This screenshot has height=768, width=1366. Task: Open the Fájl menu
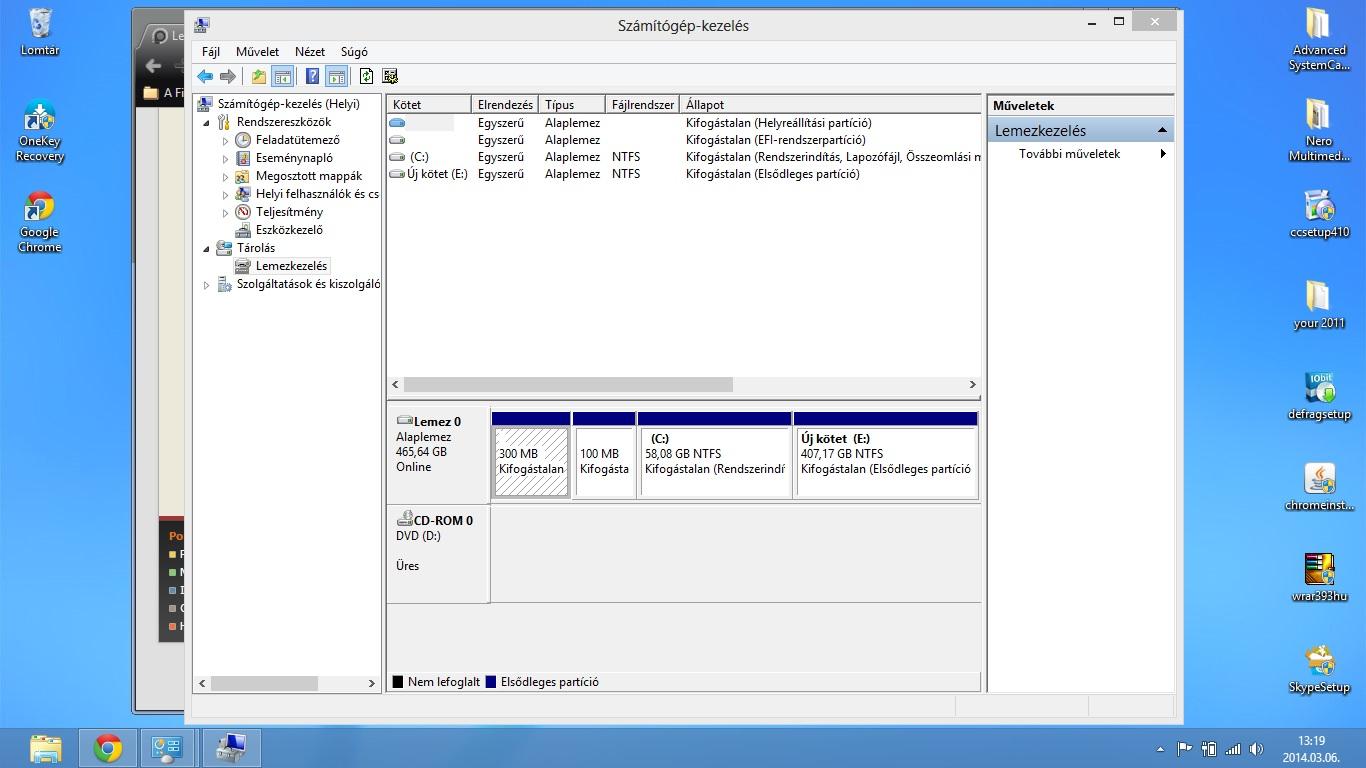(211, 51)
